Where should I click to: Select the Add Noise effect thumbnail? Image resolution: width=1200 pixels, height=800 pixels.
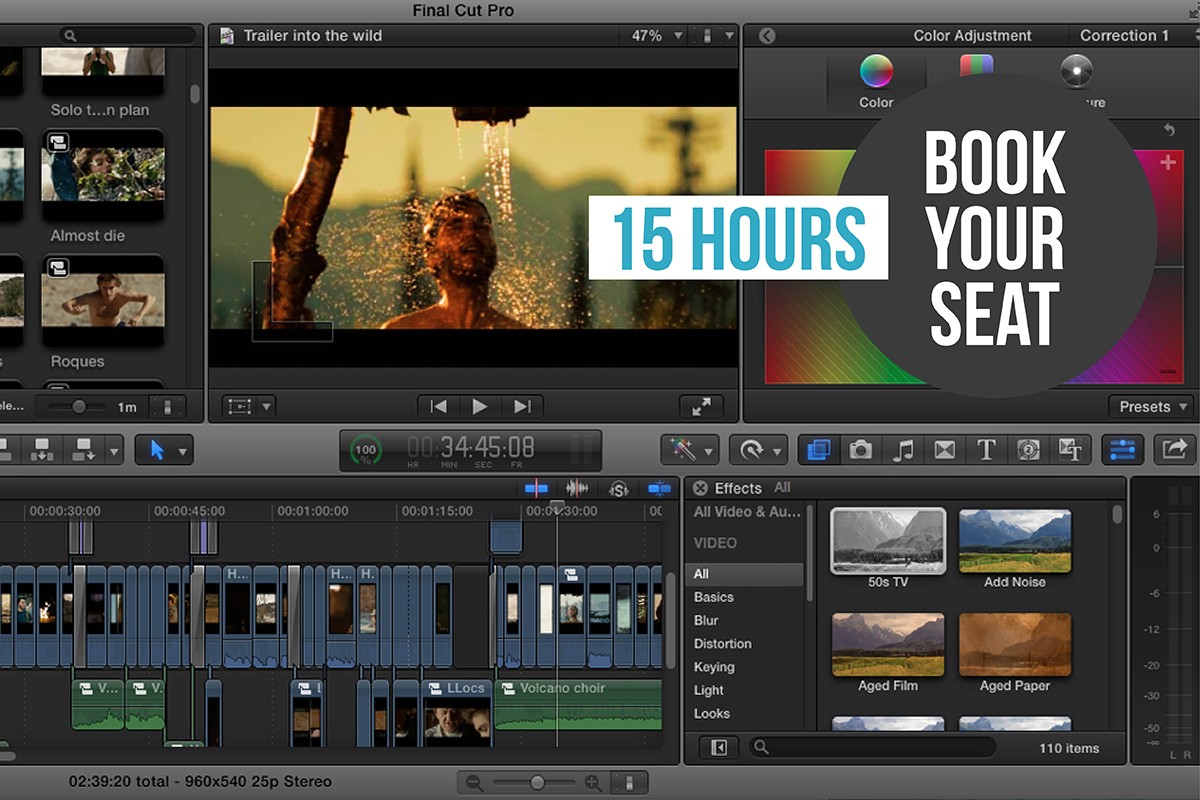[1015, 541]
